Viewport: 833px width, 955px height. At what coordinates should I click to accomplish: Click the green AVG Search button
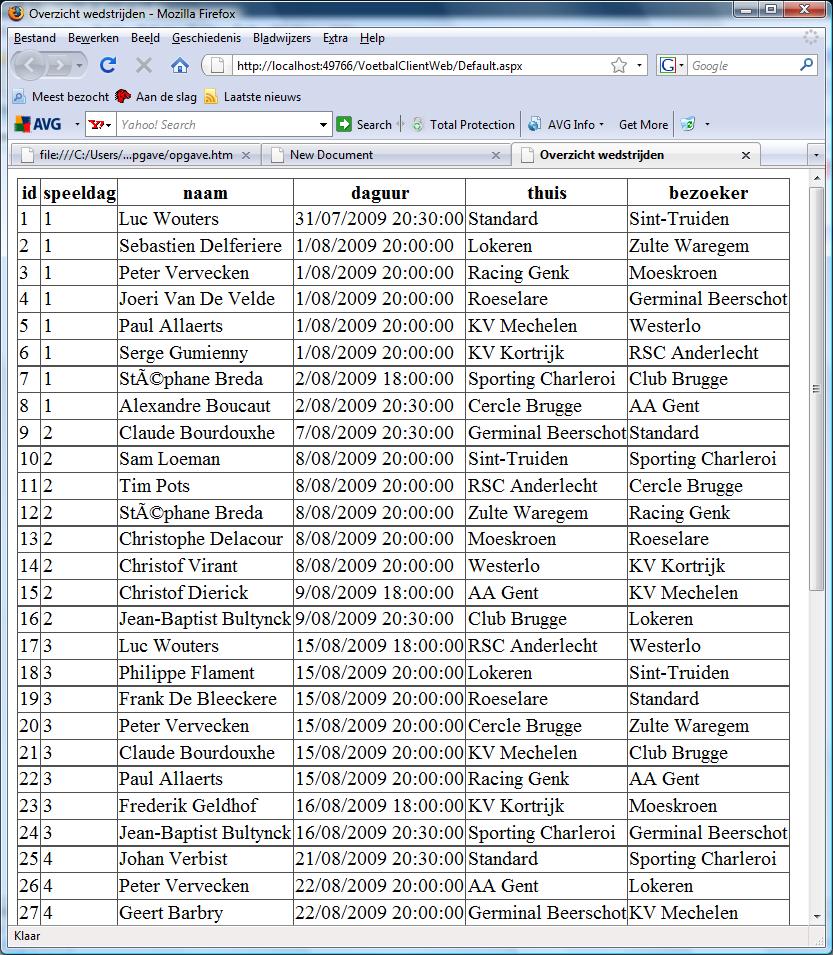click(x=364, y=125)
